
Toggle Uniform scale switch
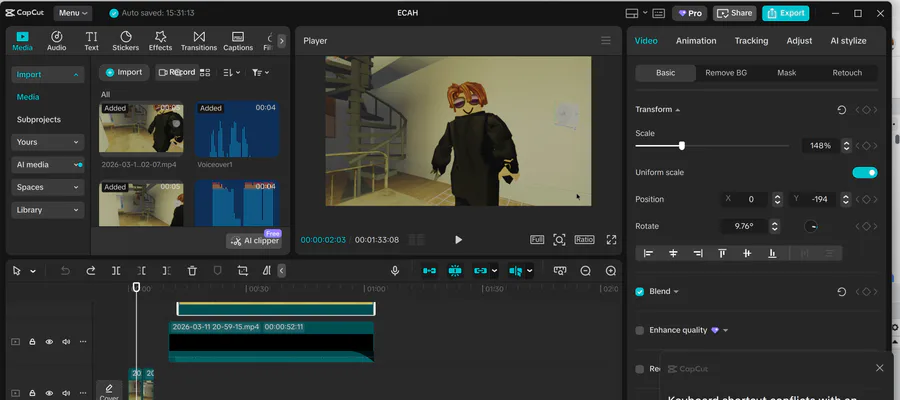coord(864,172)
